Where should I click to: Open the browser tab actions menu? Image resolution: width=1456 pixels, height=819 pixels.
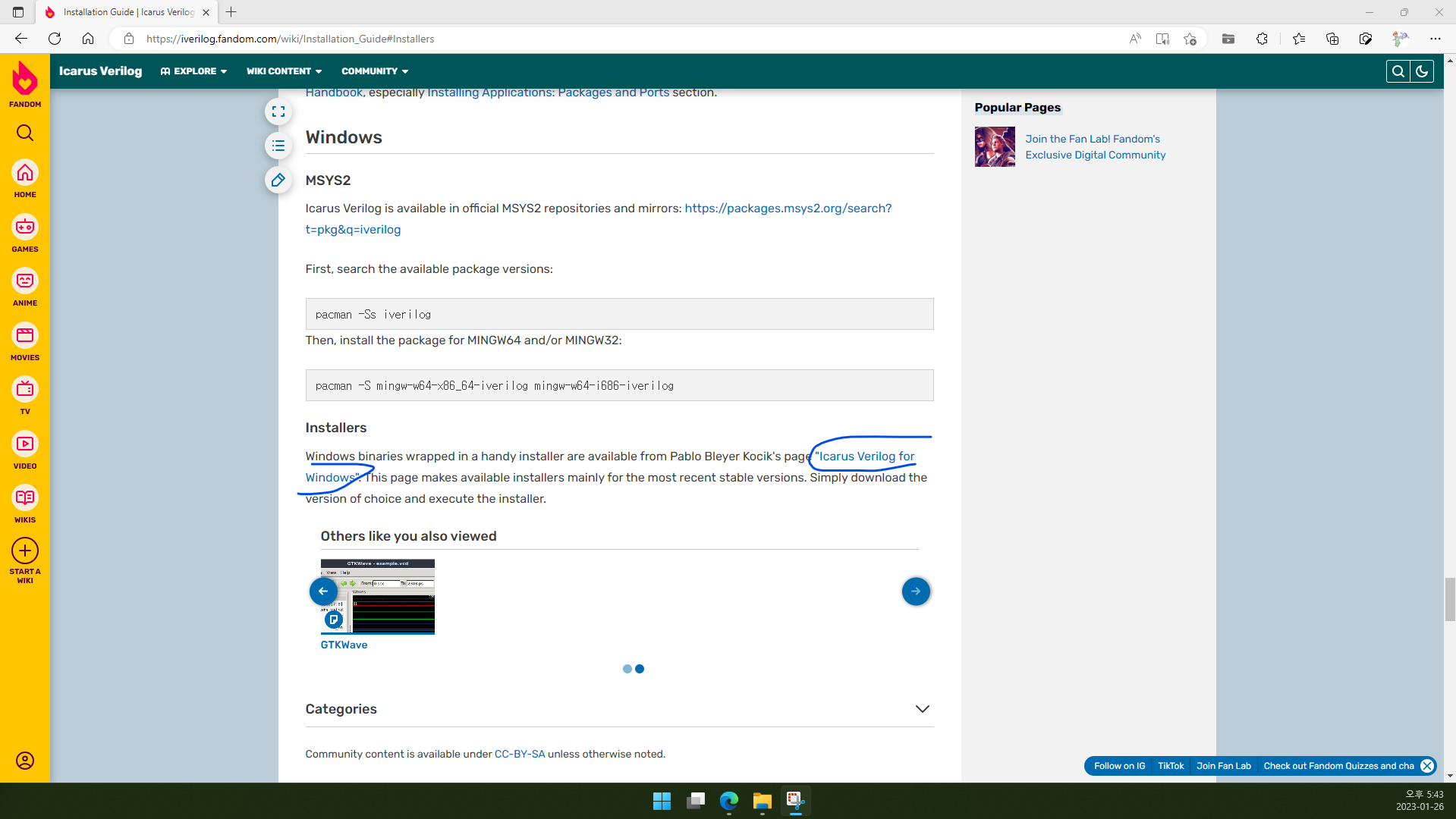pyautogui.click(x=18, y=12)
